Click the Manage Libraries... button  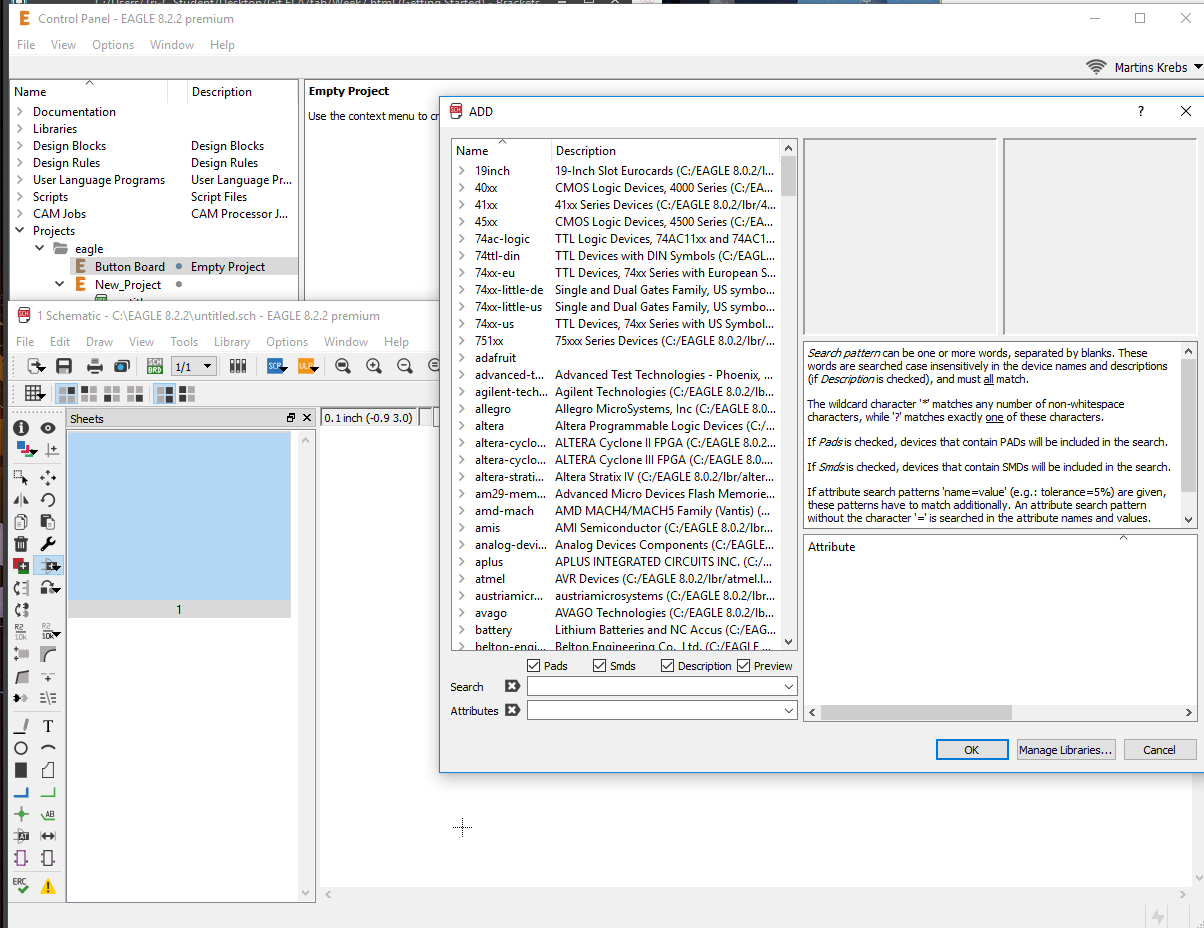pos(1066,750)
